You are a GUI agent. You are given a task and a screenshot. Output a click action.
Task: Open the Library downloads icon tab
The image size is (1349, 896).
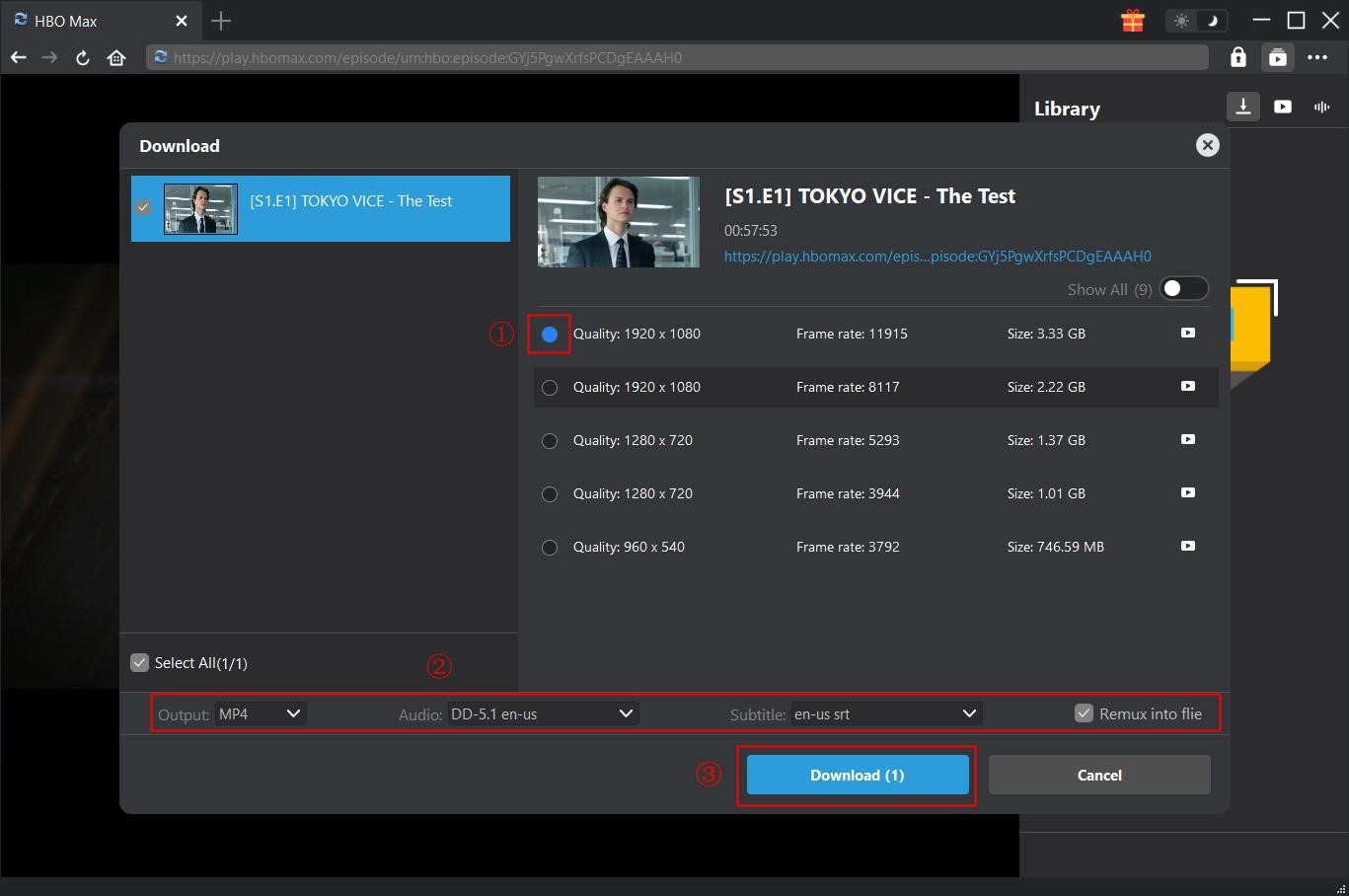click(1242, 107)
